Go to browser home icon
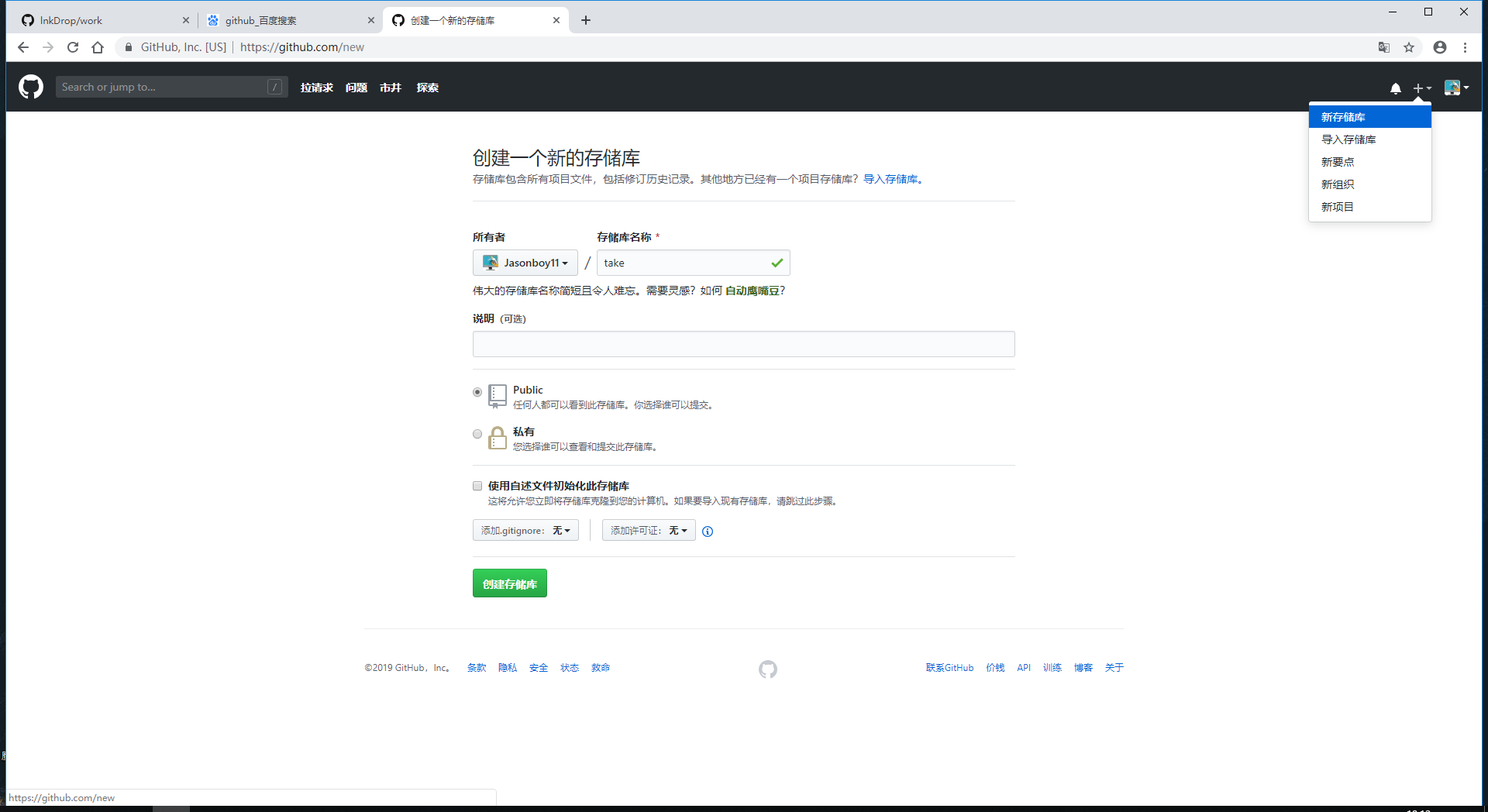Image resolution: width=1488 pixels, height=812 pixels. pos(98,47)
